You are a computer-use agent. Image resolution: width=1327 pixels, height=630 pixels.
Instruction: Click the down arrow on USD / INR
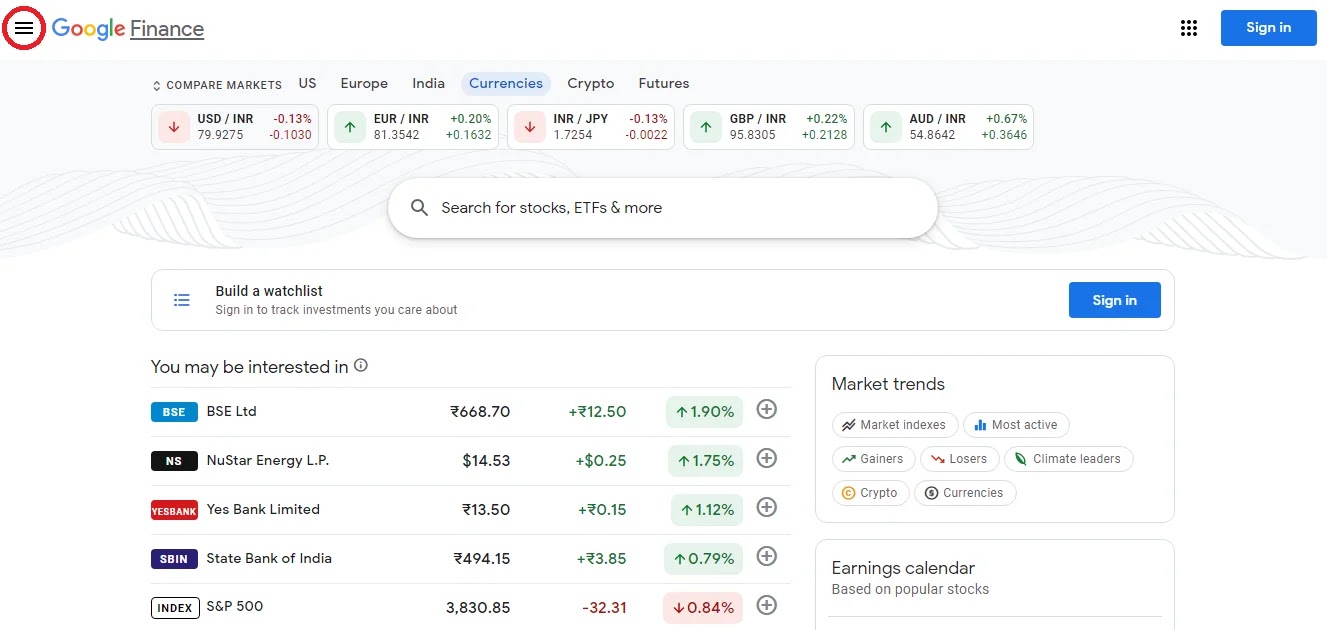pos(174,127)
